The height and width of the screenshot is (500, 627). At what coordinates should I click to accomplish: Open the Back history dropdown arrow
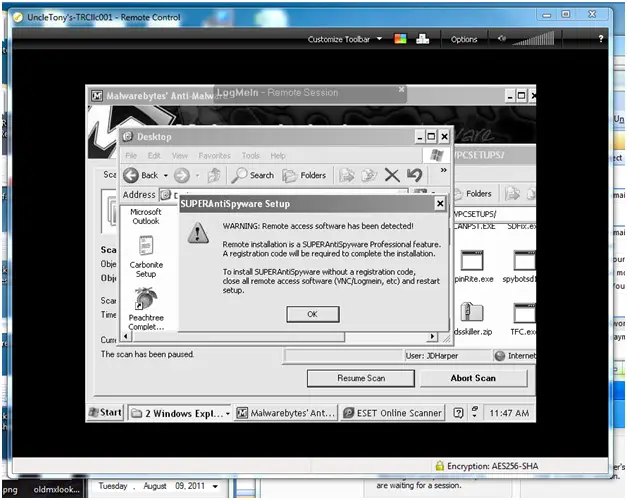(x=166, y=175)
